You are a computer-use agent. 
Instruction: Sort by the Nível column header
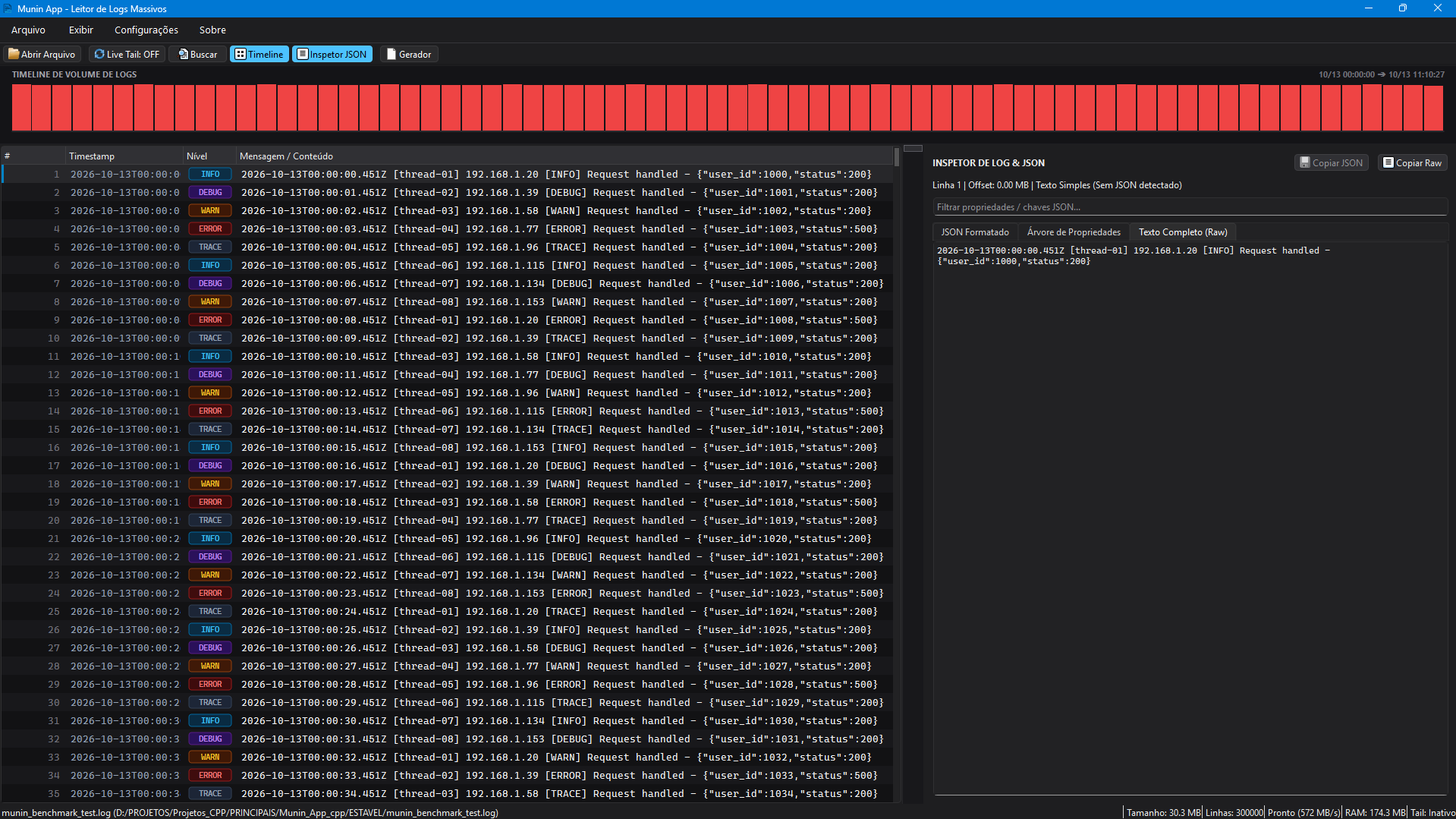[209, 156]
